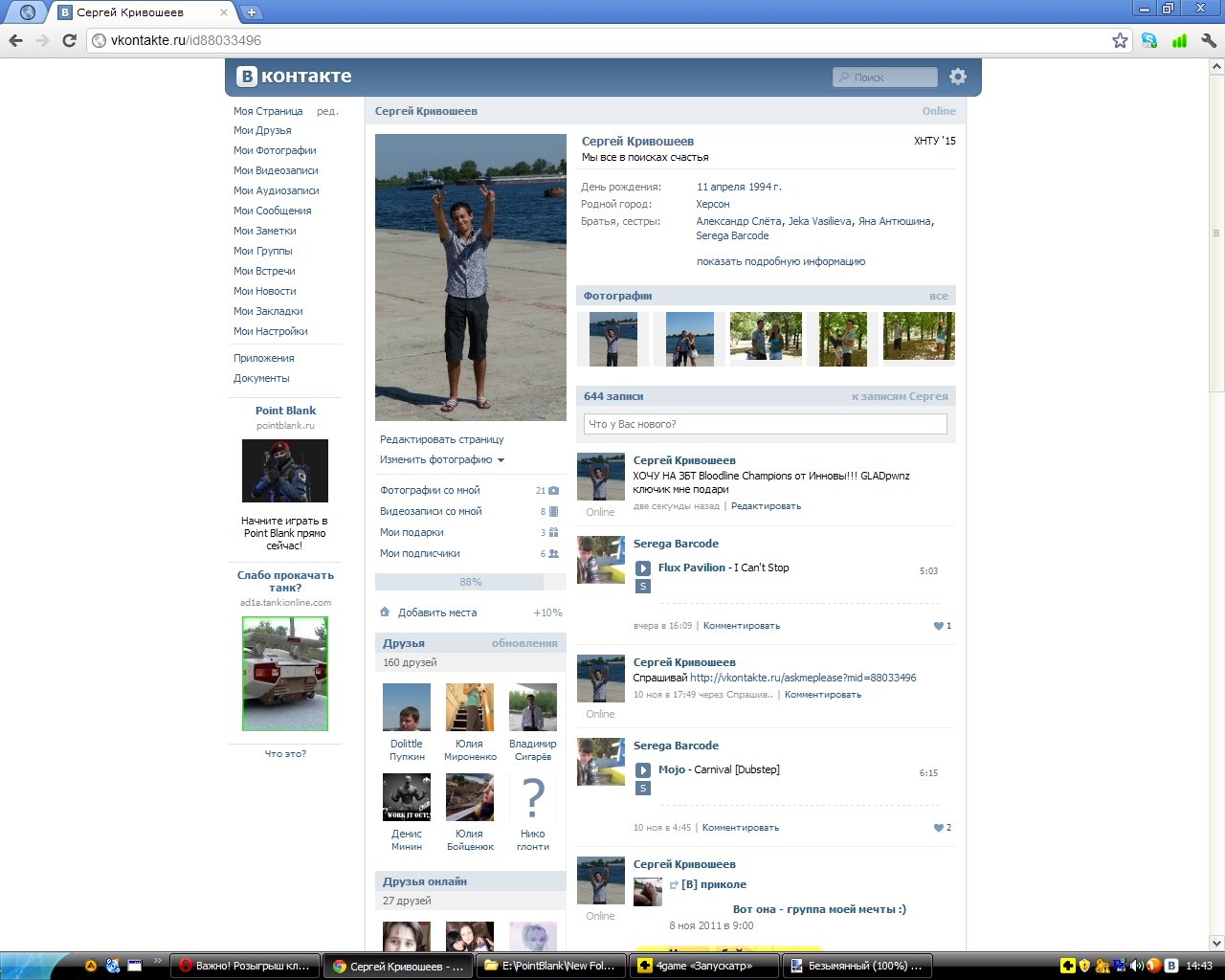Open the askmeplease link in the post
Screen dimensions: 1225x980
(x=803, y=678)
